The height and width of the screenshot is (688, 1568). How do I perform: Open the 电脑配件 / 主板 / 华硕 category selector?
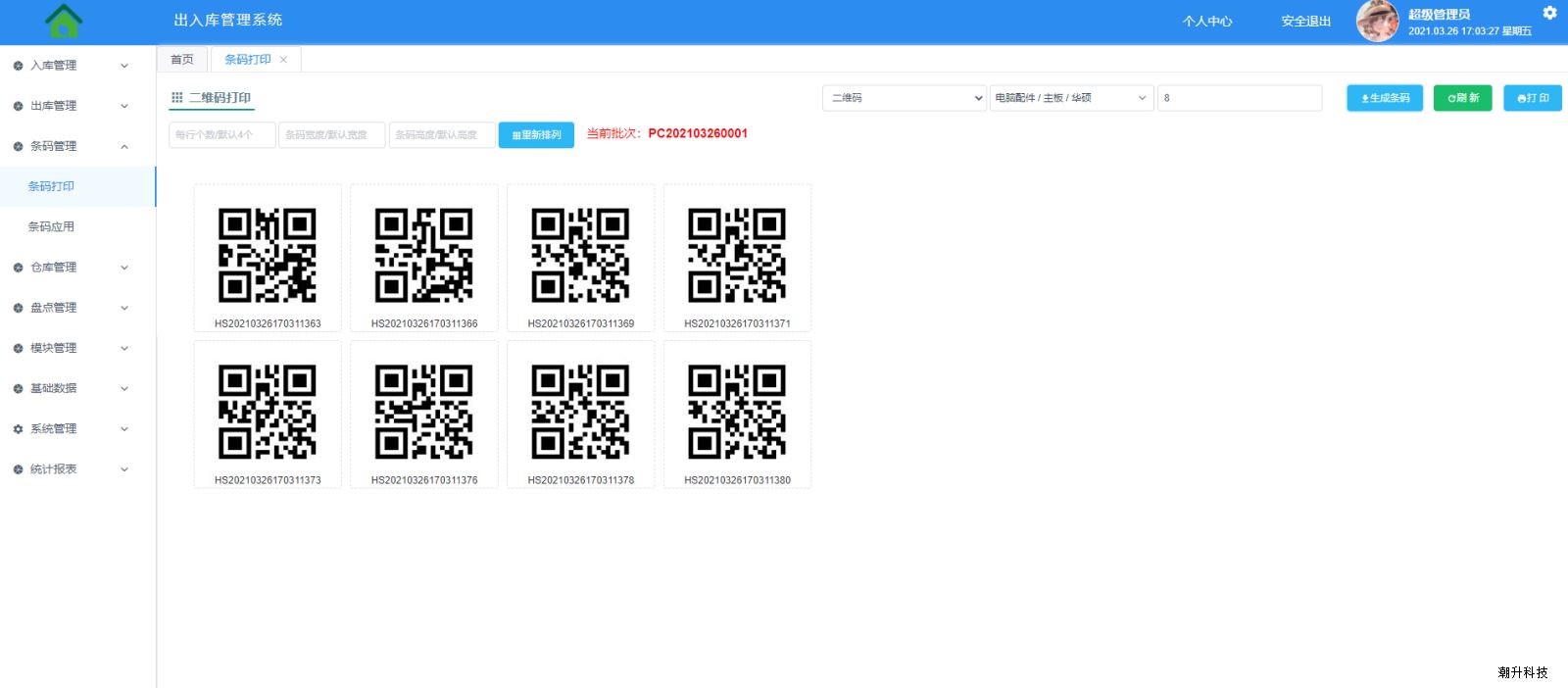[x=1071, y=98]
